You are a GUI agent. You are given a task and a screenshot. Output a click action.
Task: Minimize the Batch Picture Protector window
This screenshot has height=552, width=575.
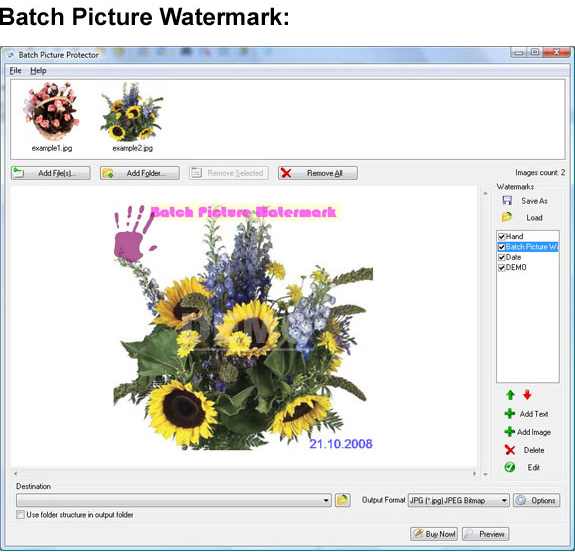519,52
